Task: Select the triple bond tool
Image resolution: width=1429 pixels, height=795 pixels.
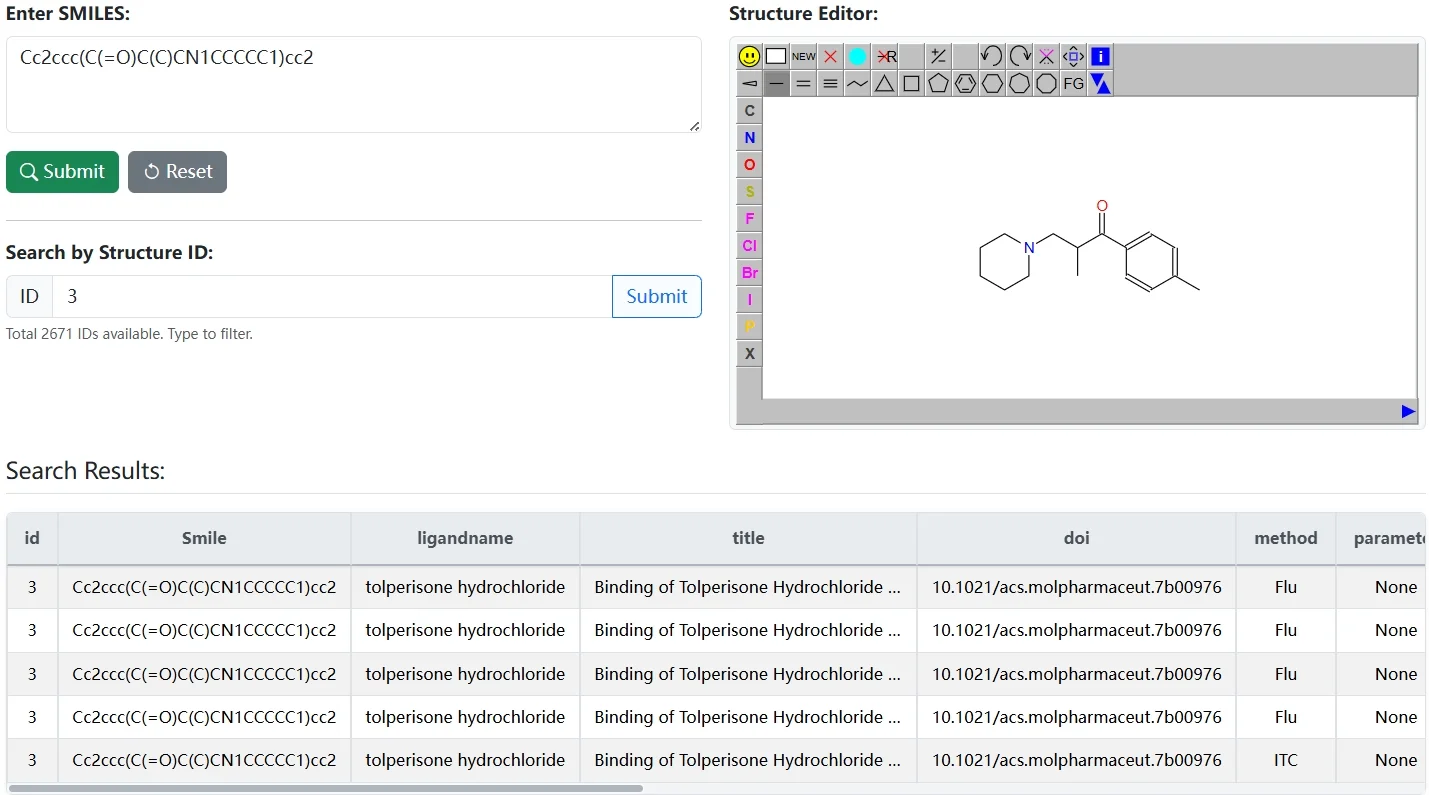Action: tap(830, 84)
